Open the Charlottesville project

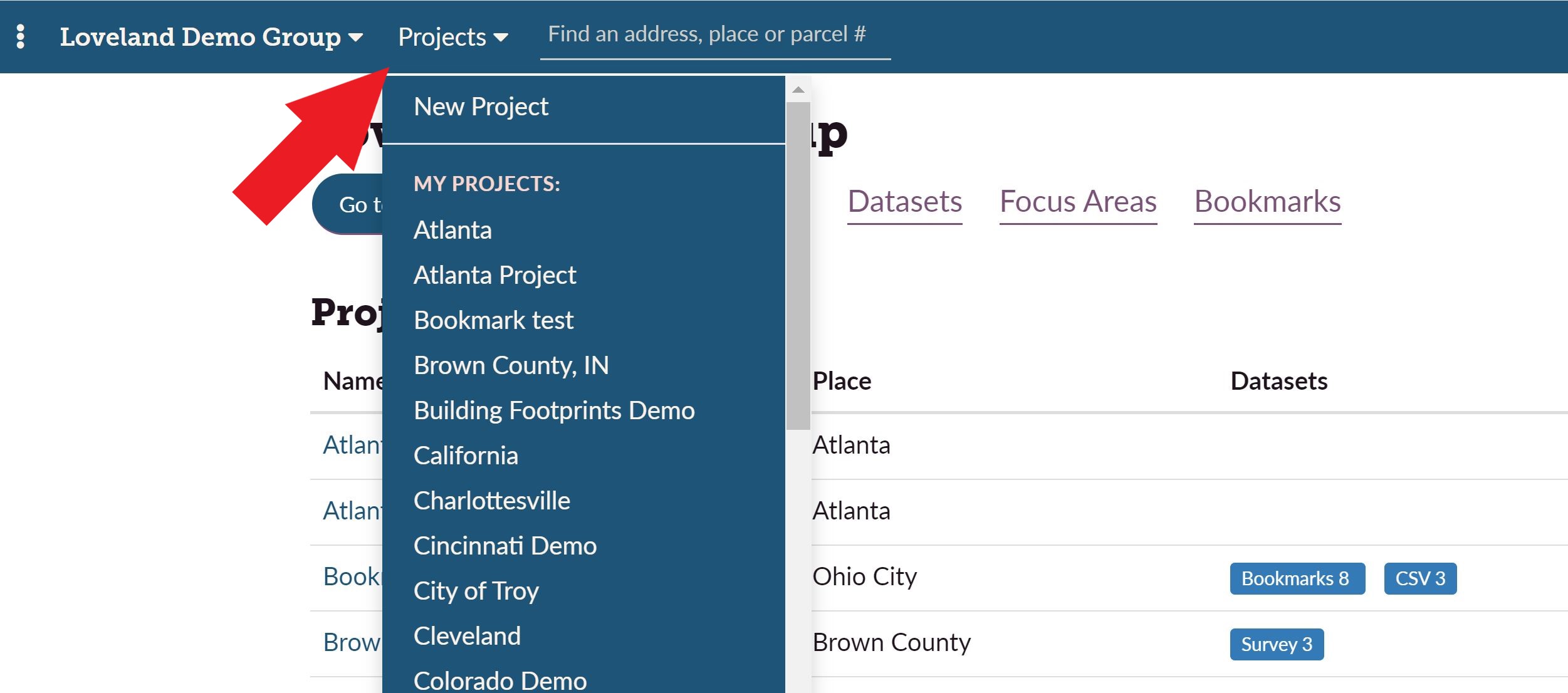492,501
